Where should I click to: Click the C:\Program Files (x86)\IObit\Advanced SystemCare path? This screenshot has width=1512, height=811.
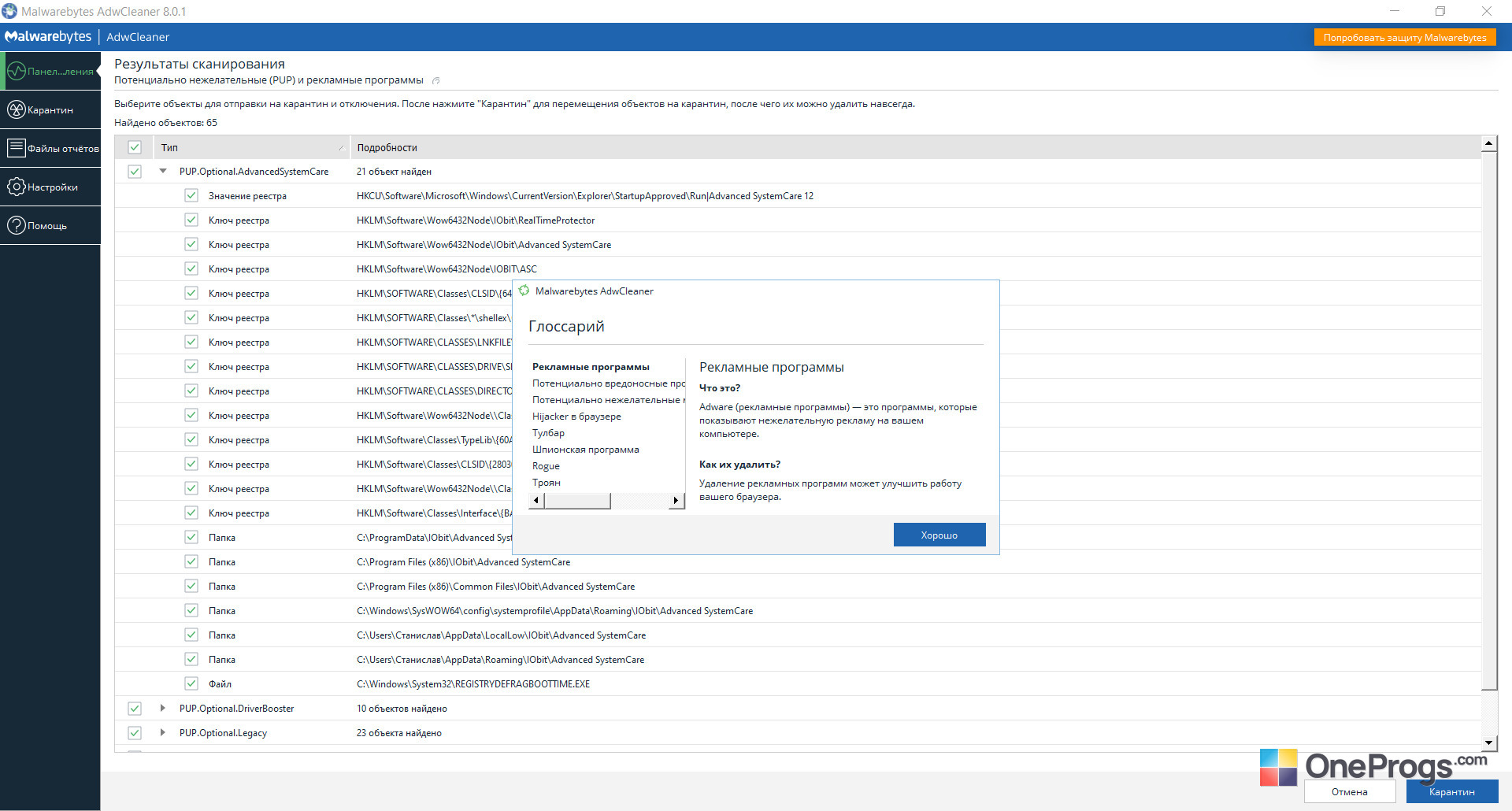click(463, 562)
